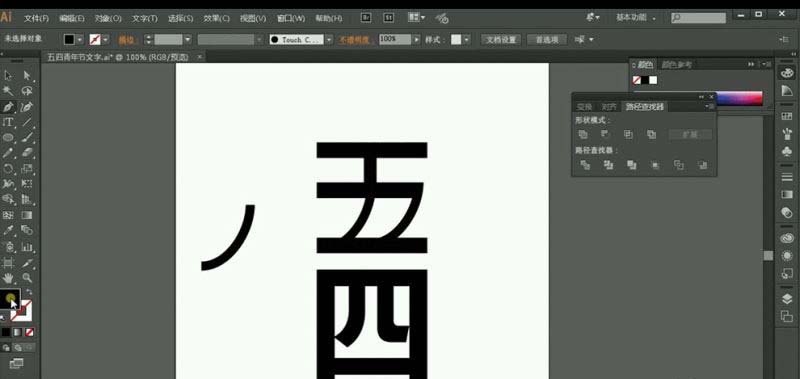Click the St stock icon in menu bar
Screen dimensions: 800x379
click(x=389, y=18)
